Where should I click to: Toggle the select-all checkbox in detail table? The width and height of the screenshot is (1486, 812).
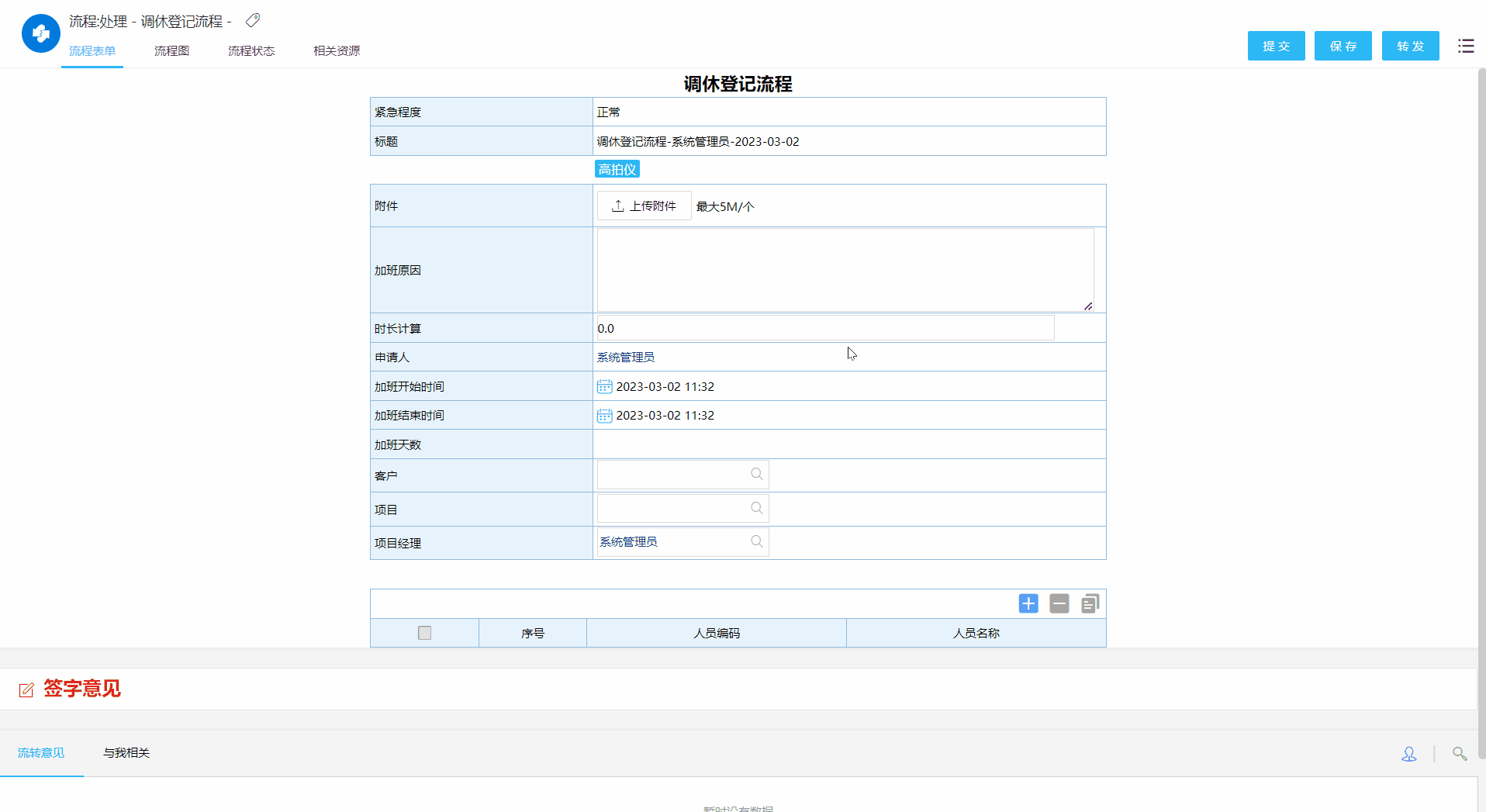(x=424, y=633)
